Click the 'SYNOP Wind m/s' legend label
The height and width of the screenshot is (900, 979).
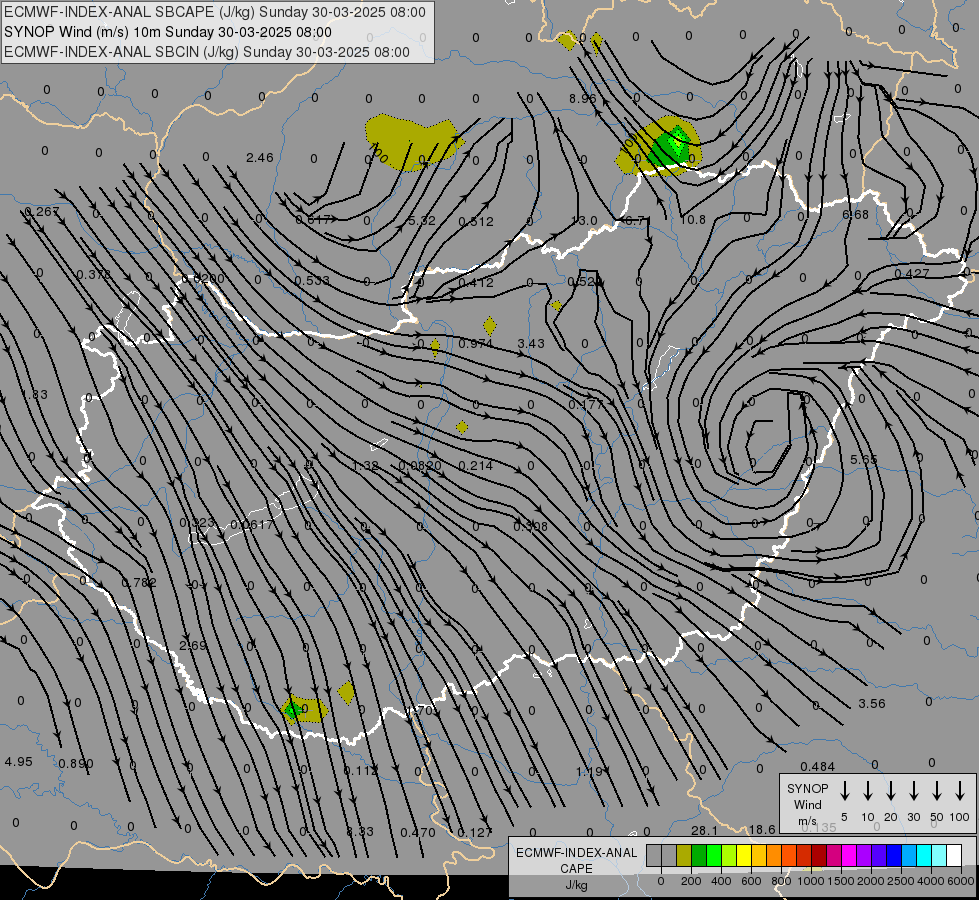[807, 804]
